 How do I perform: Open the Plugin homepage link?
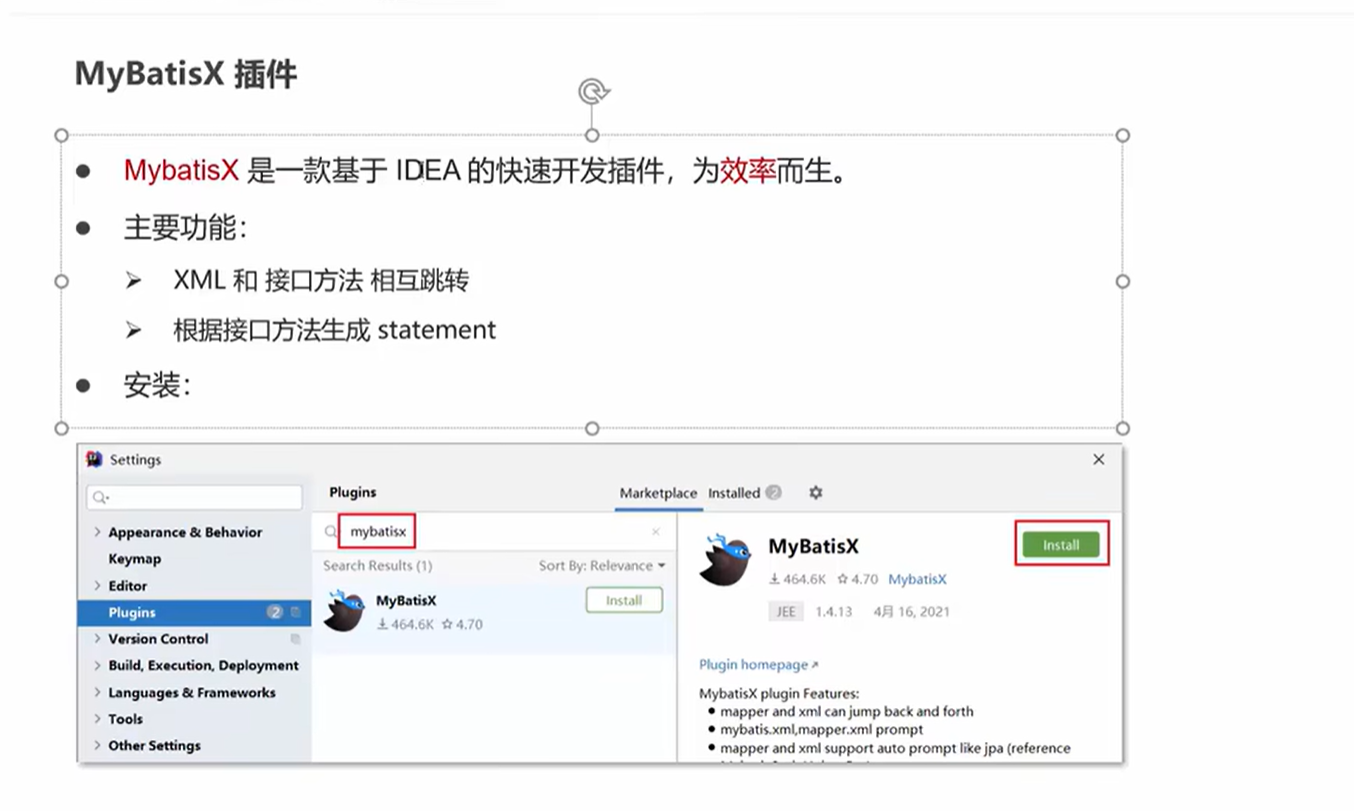click(753, 664)
